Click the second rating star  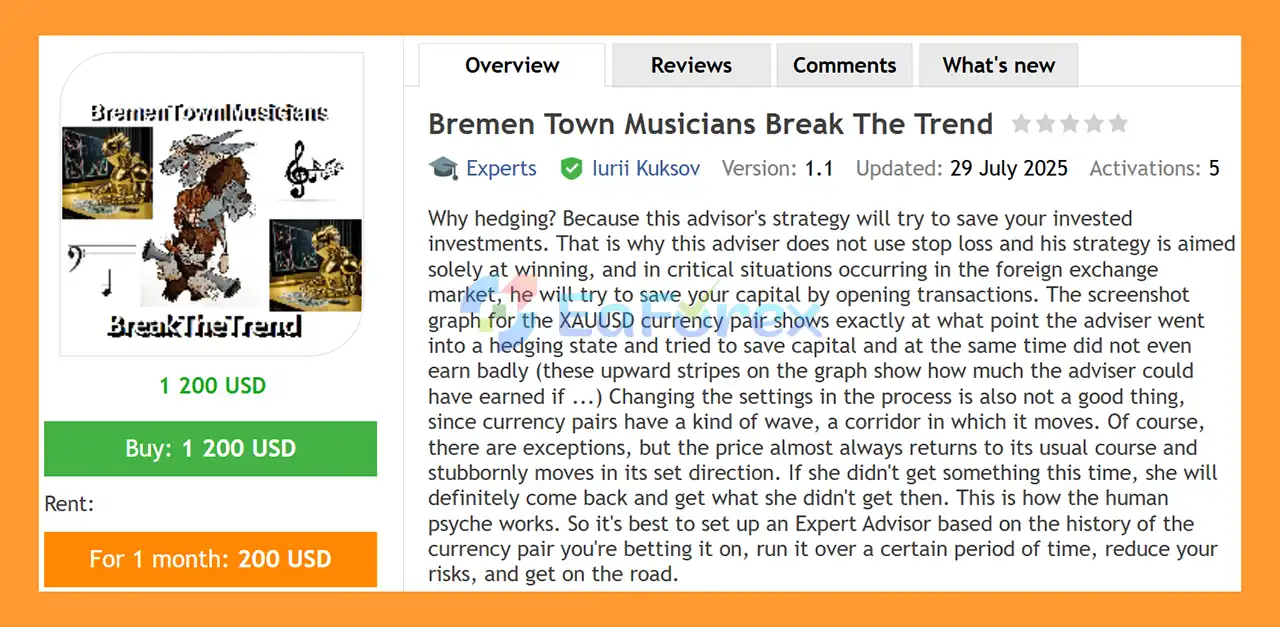tap(1045, 124)
